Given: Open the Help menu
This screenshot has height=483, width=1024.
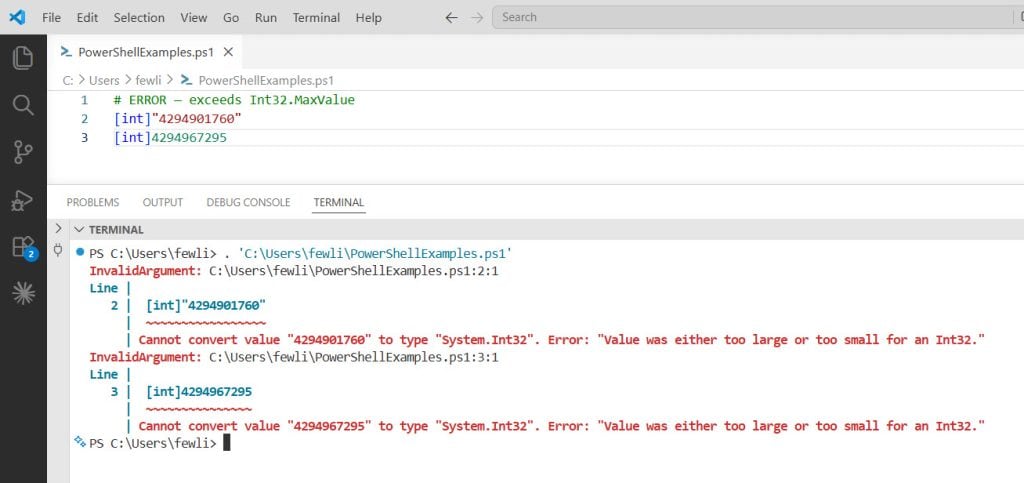Looking at the screenshot, I should tap(368, 18).
